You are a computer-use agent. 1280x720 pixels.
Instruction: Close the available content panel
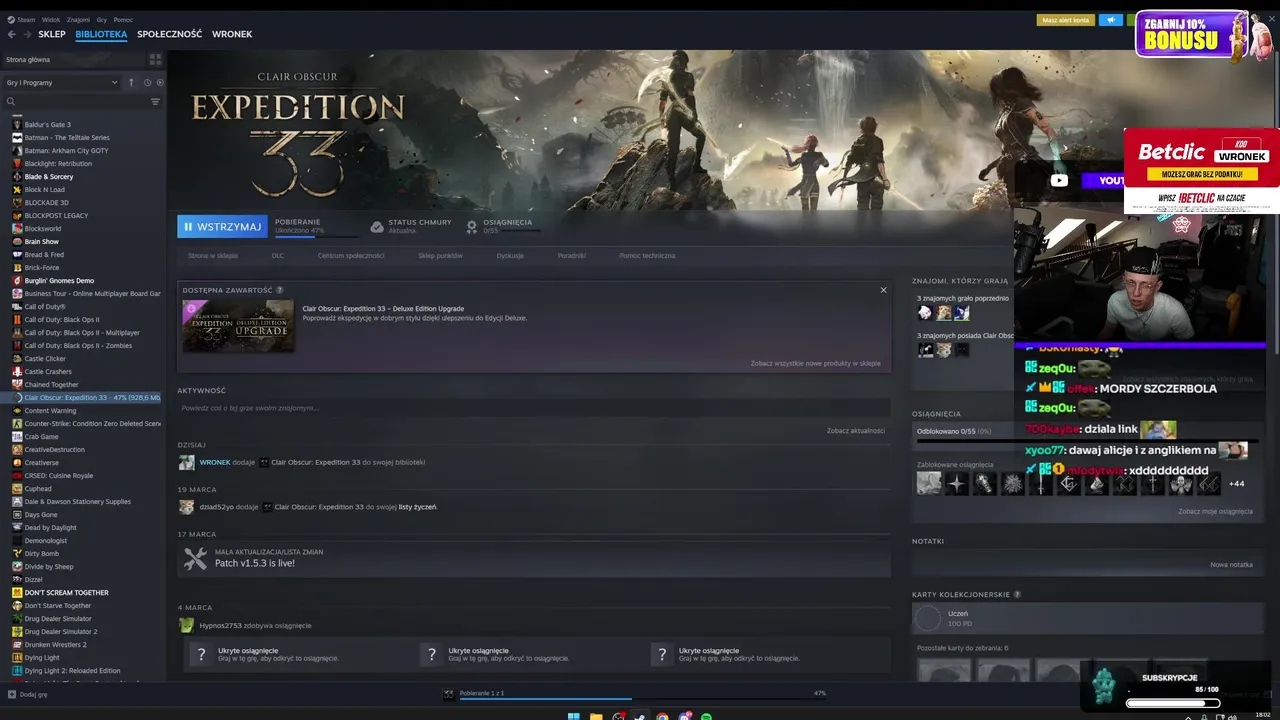pos(883,290)
